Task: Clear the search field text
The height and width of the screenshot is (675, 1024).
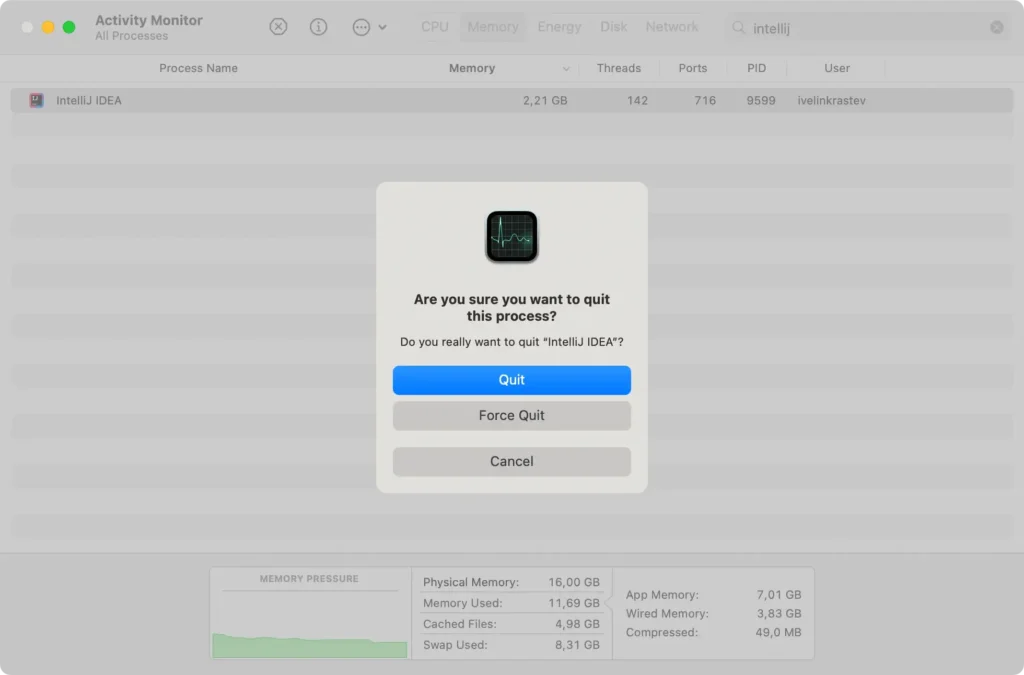Action: point(997,27)
